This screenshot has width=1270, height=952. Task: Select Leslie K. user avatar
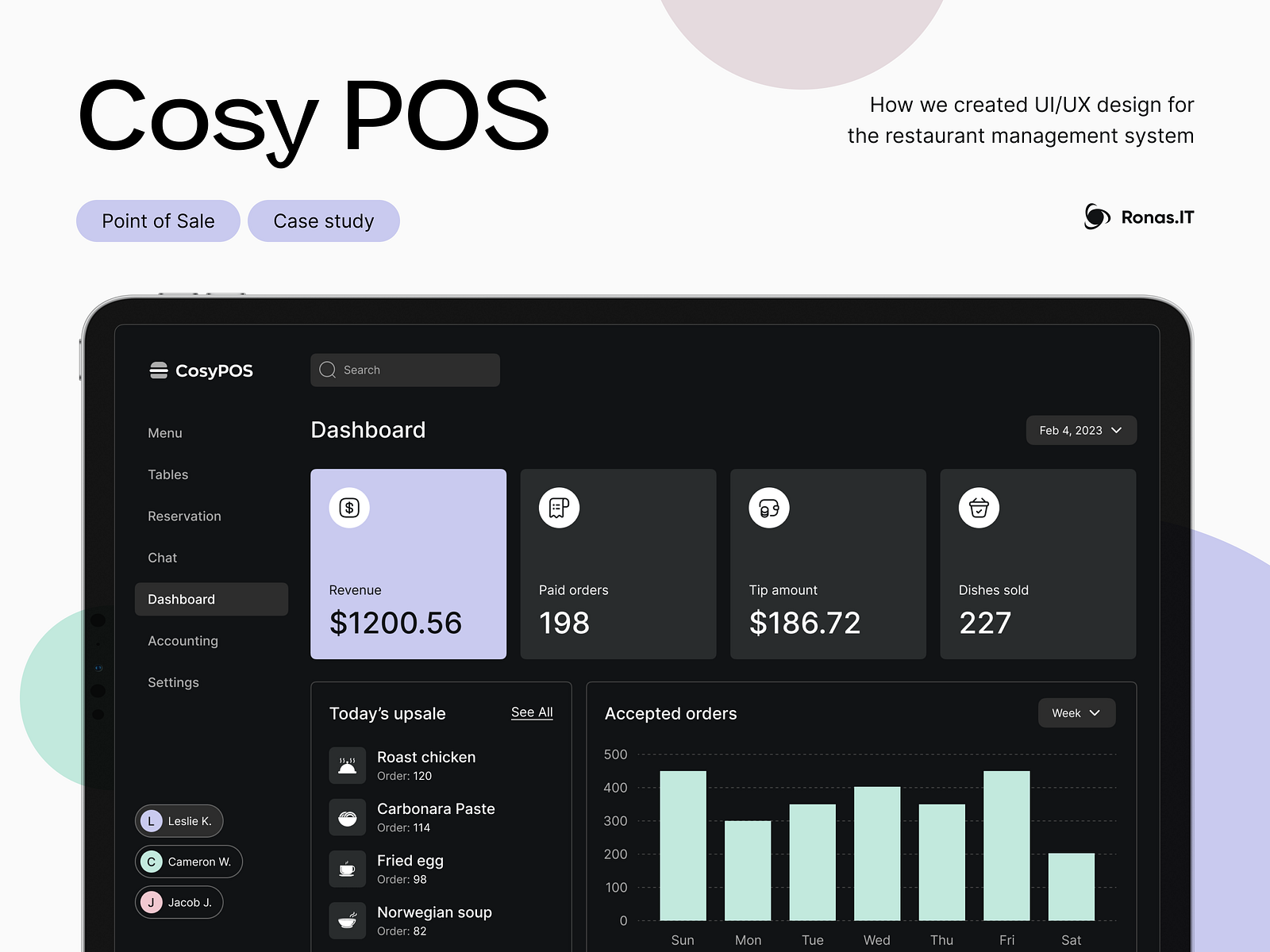[151, 821]
